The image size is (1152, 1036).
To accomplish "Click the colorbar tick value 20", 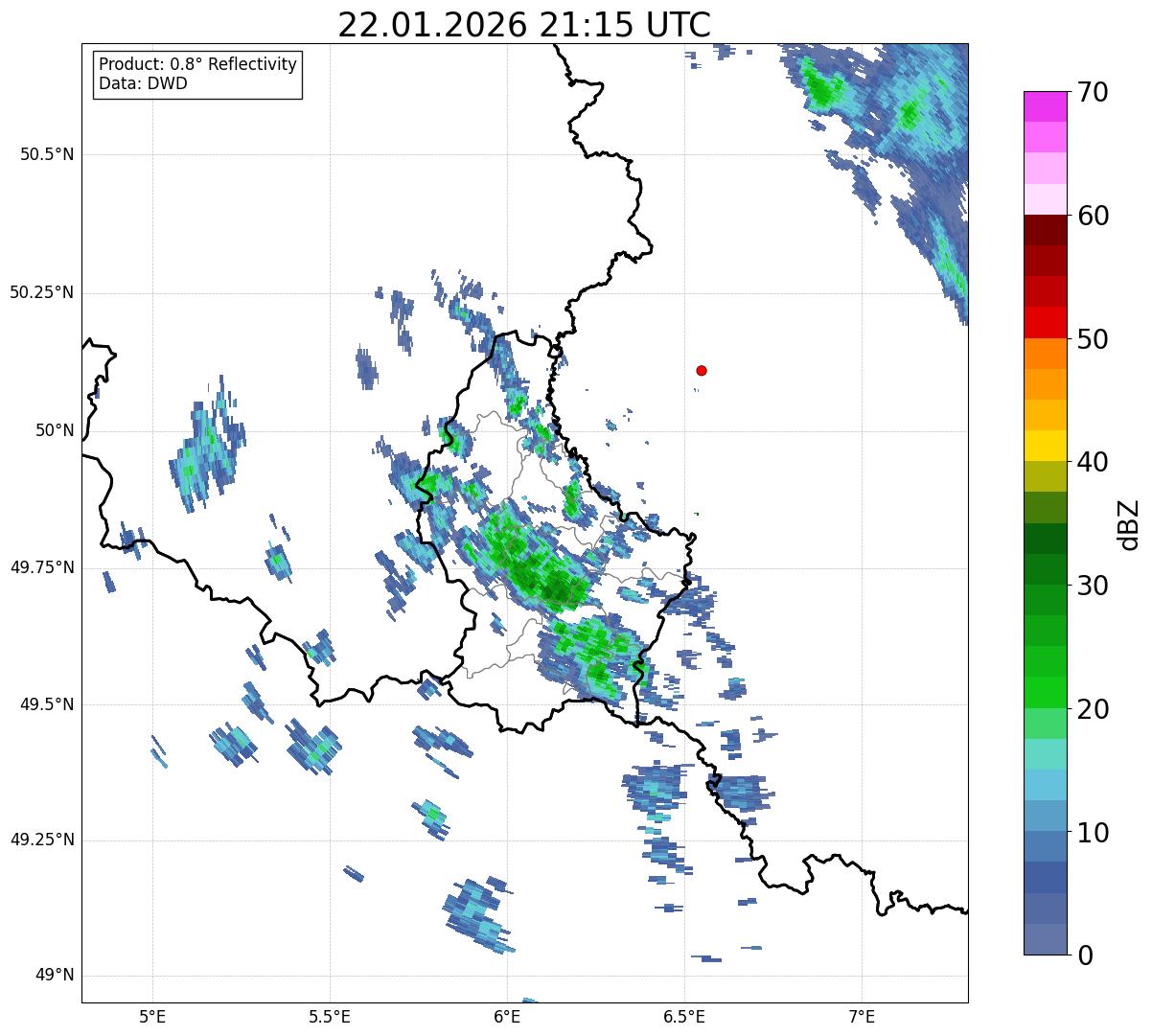I will point(1093,709).
